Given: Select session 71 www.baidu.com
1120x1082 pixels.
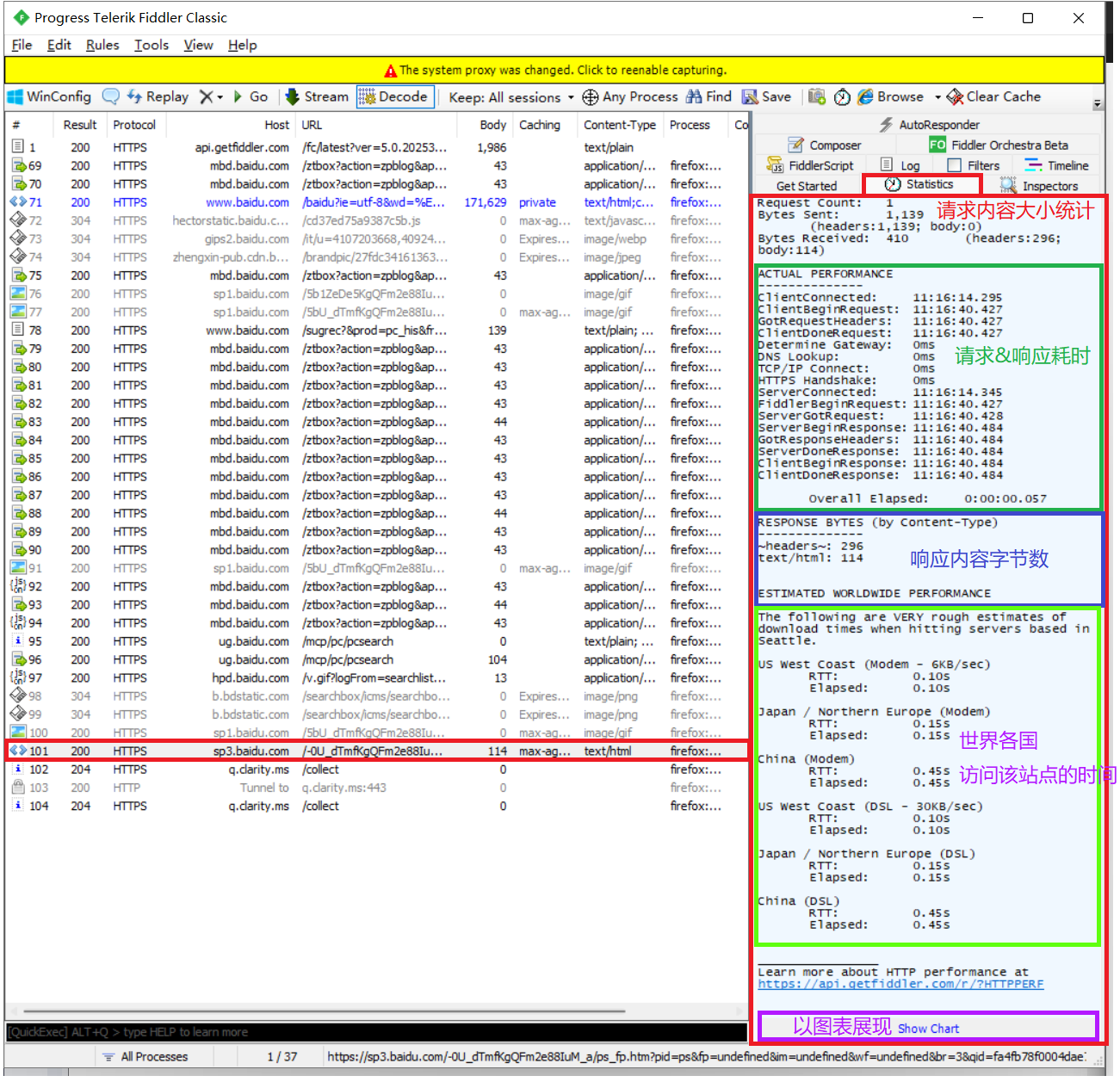Looking at the screenshot, I should [376, 202].
